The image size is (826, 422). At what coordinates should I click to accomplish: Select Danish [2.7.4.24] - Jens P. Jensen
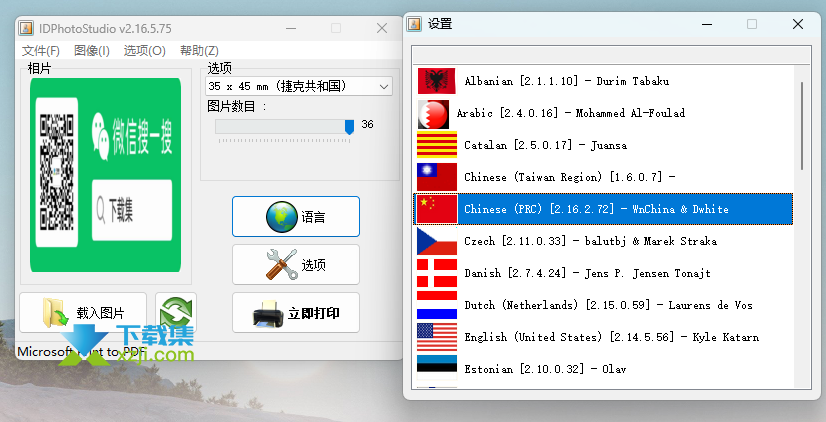(603, 273)
